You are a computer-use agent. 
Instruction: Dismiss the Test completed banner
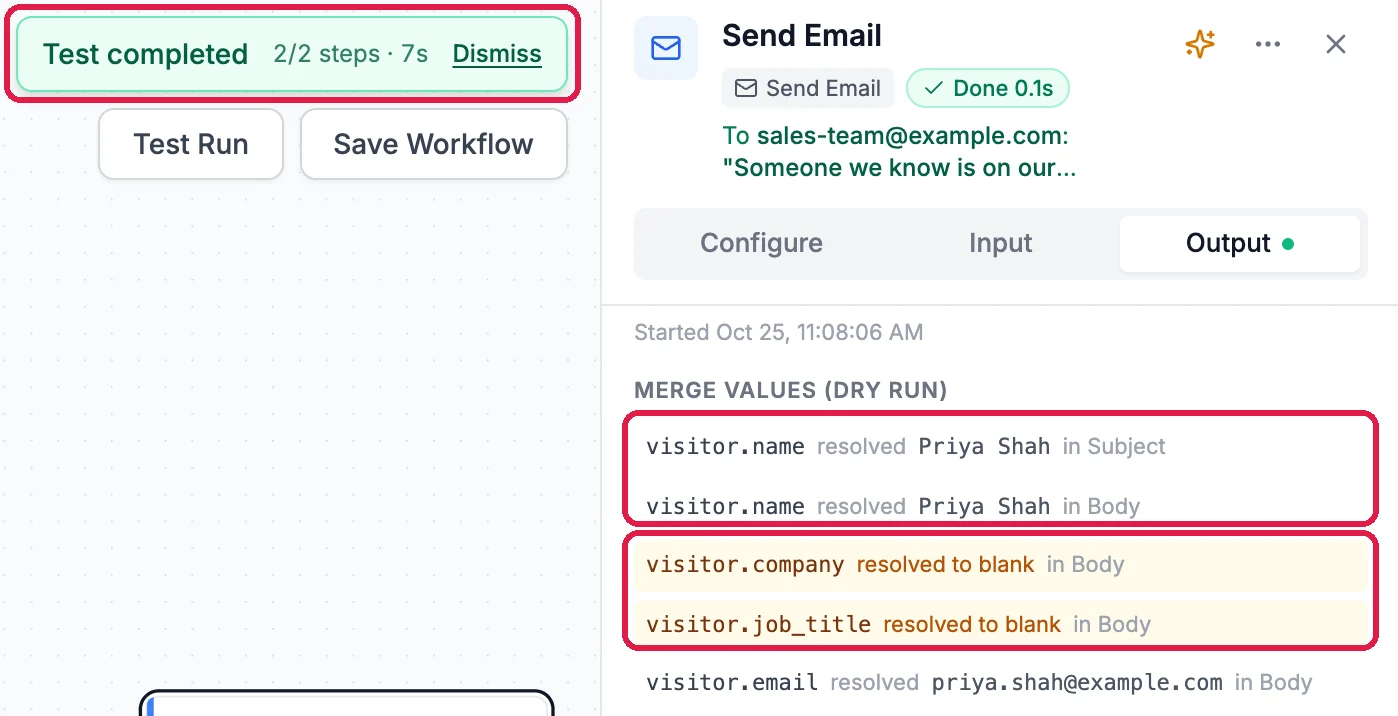point(497,54)
